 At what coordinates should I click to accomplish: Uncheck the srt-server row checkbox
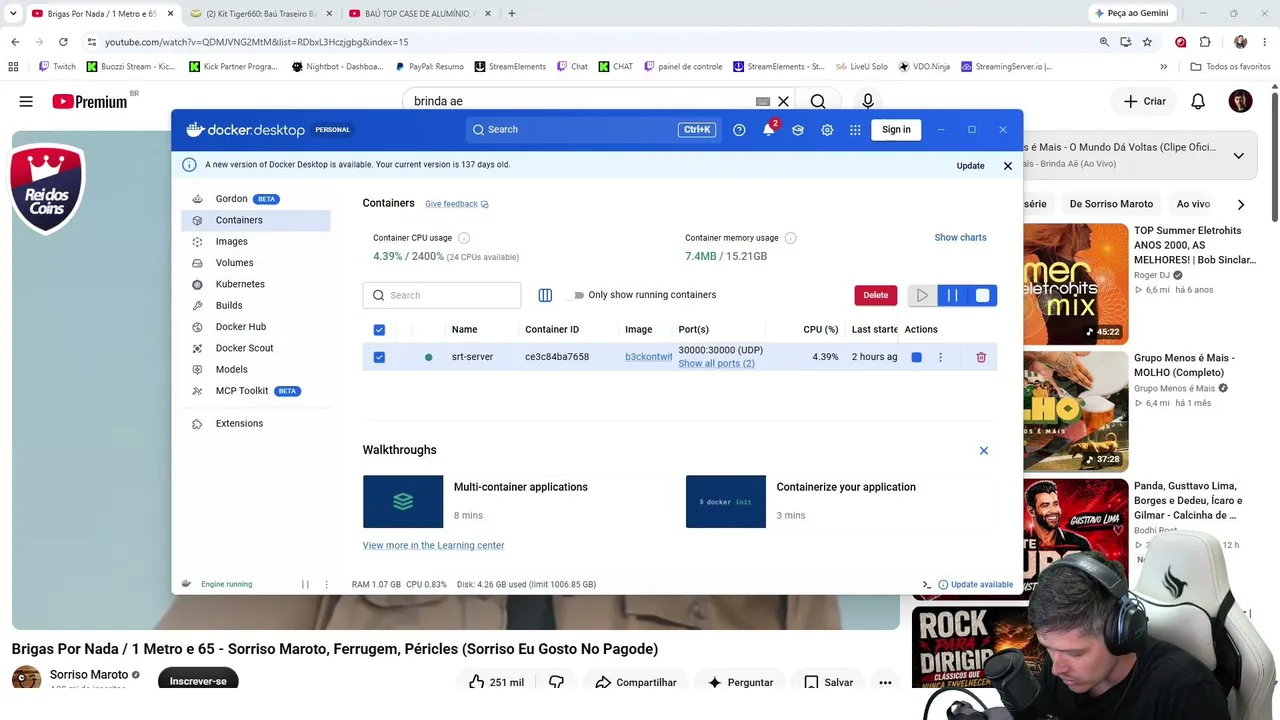coord(379,357)
